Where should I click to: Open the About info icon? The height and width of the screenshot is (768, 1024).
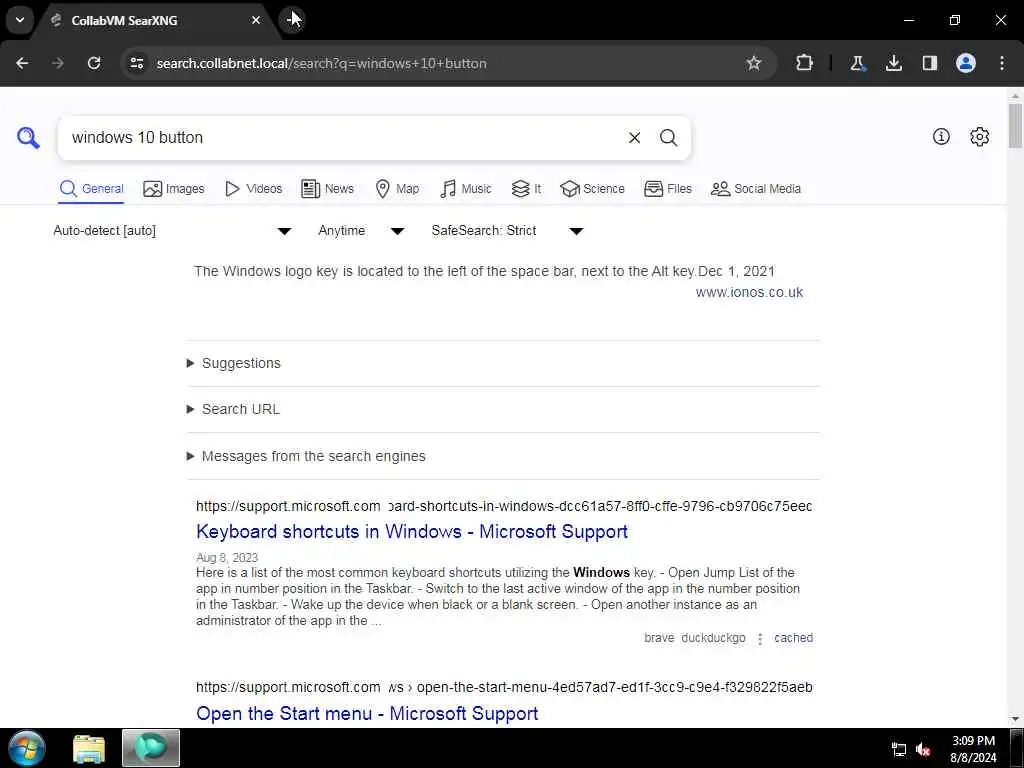pyautogui.click(x=941, y=136)
